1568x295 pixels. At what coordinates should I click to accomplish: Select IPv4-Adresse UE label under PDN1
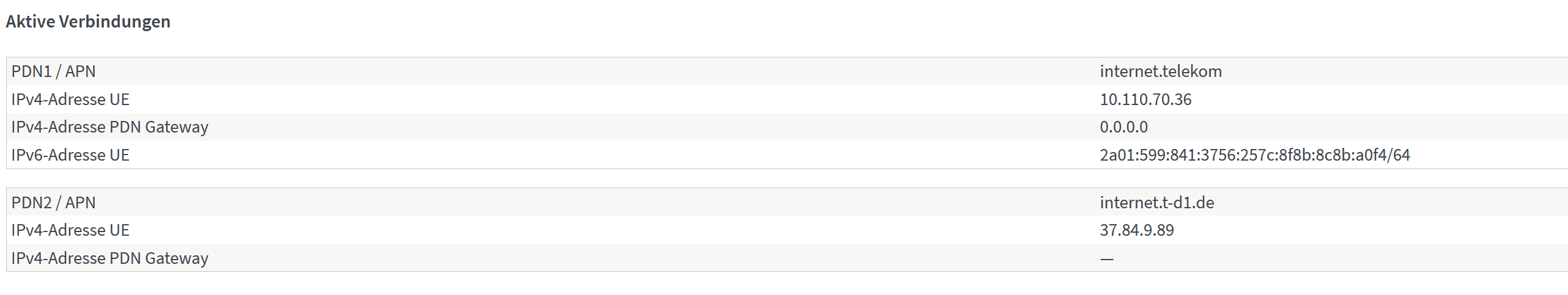(x=70, y=100)
